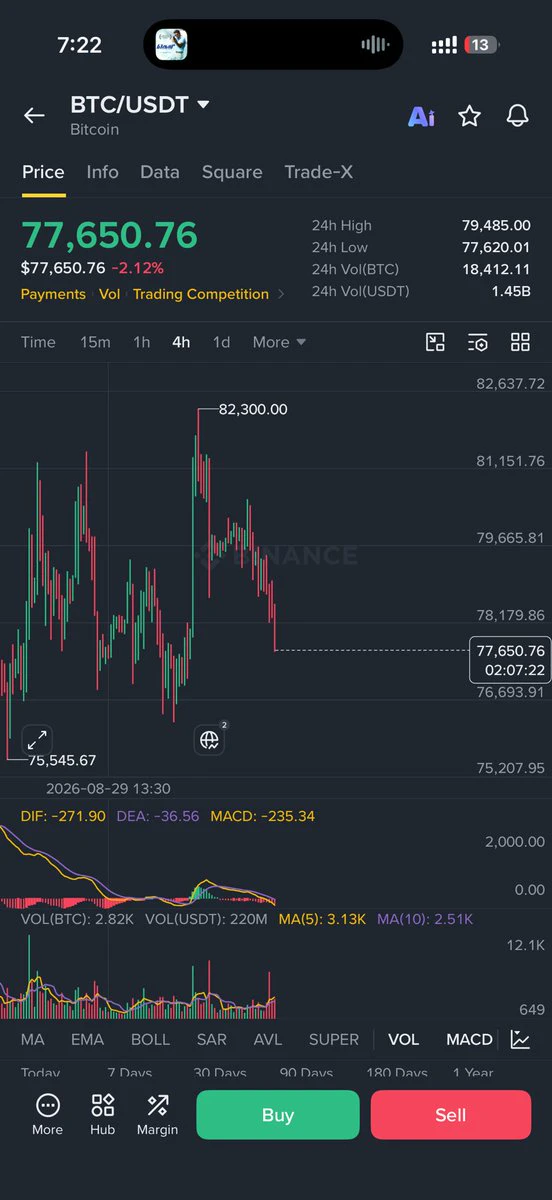Image resolution: width=552 pixels, height=1200 pixels.
Task: Toggle the AVL indicator
Action: coord(268,1039)
